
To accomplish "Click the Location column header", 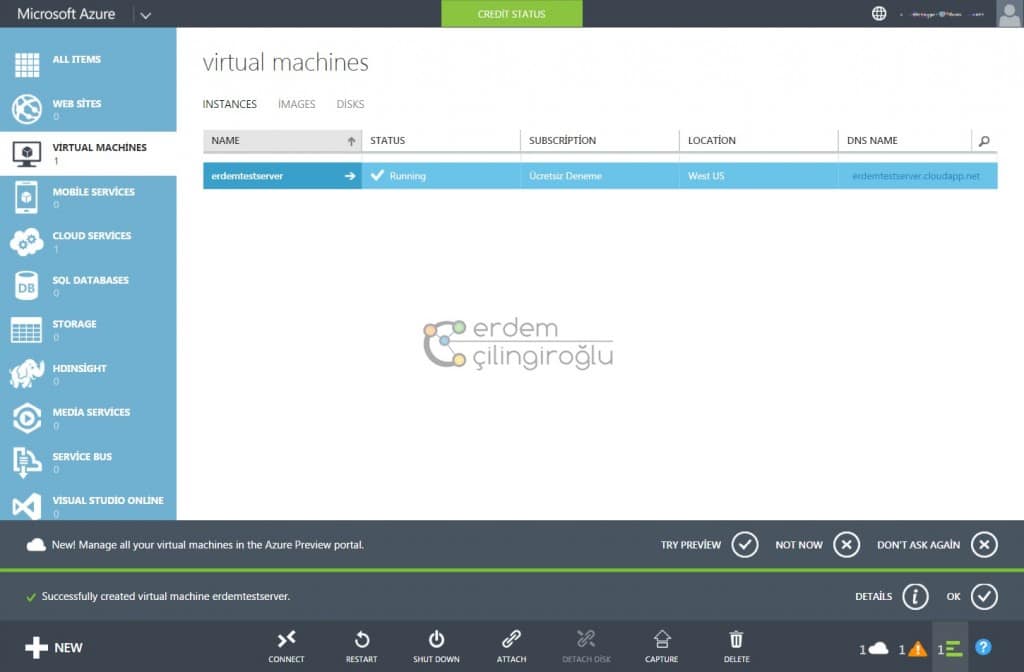I will coord(758,140).
